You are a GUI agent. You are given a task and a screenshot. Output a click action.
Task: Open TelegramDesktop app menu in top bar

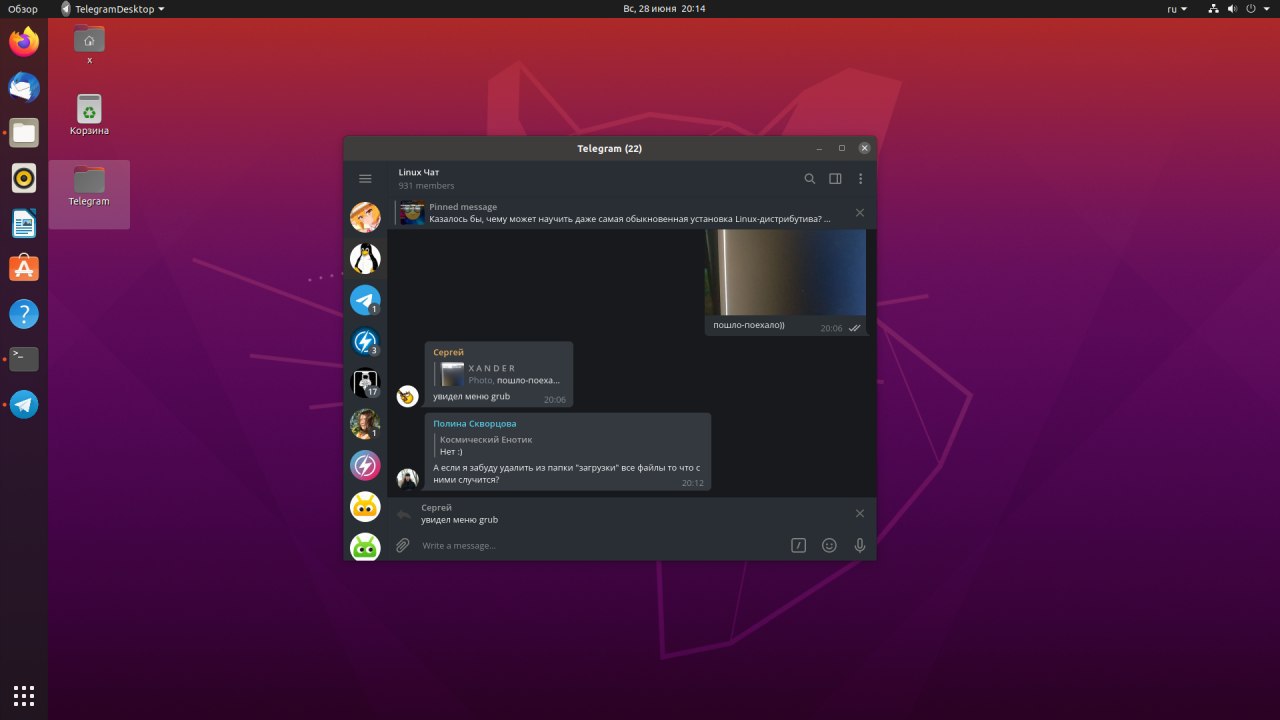[x=113, y=8]
